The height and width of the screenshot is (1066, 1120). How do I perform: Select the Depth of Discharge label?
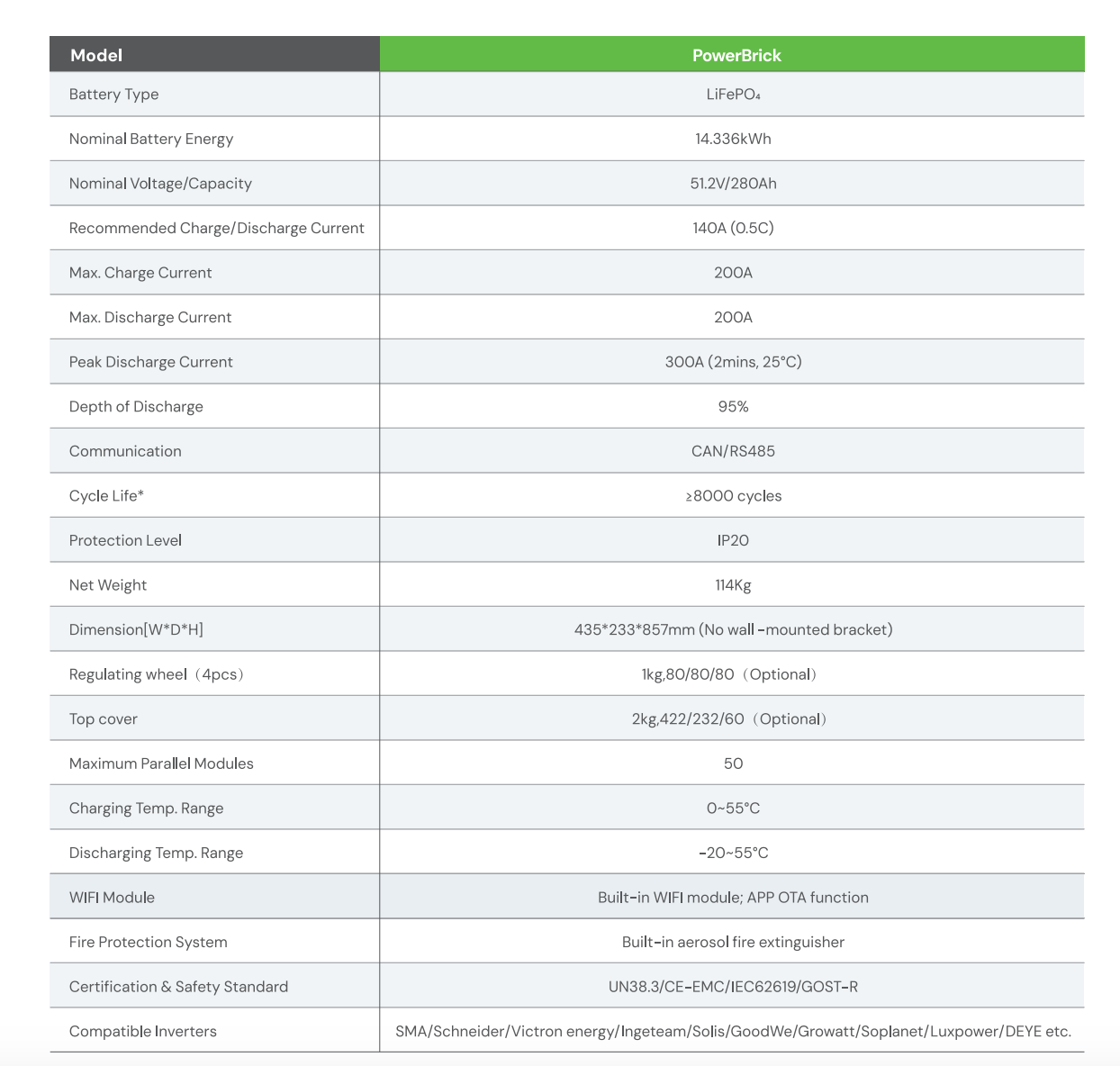(136, 407)
